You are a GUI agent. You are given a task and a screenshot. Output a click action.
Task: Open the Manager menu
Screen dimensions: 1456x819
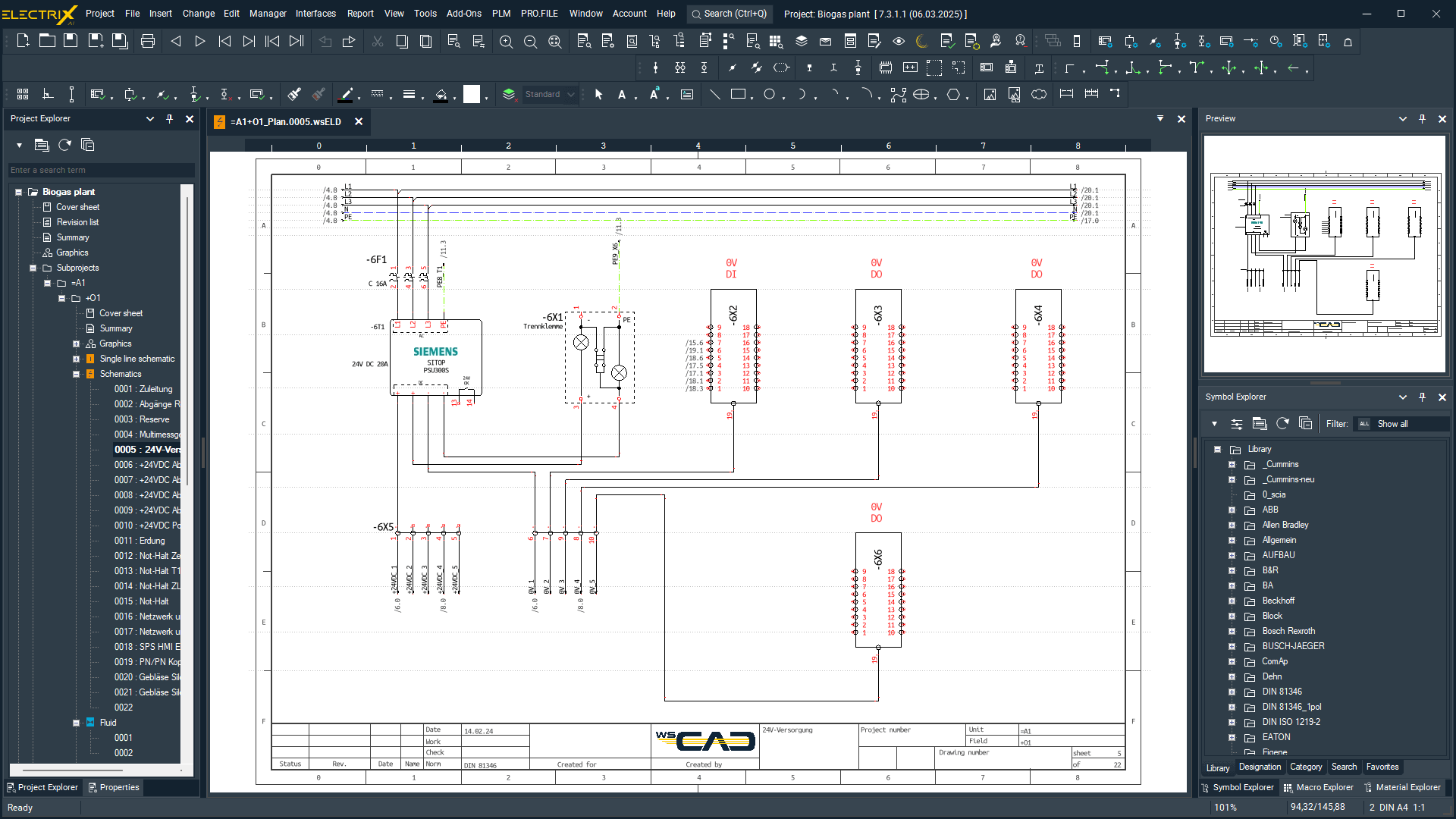pos(268,14)
